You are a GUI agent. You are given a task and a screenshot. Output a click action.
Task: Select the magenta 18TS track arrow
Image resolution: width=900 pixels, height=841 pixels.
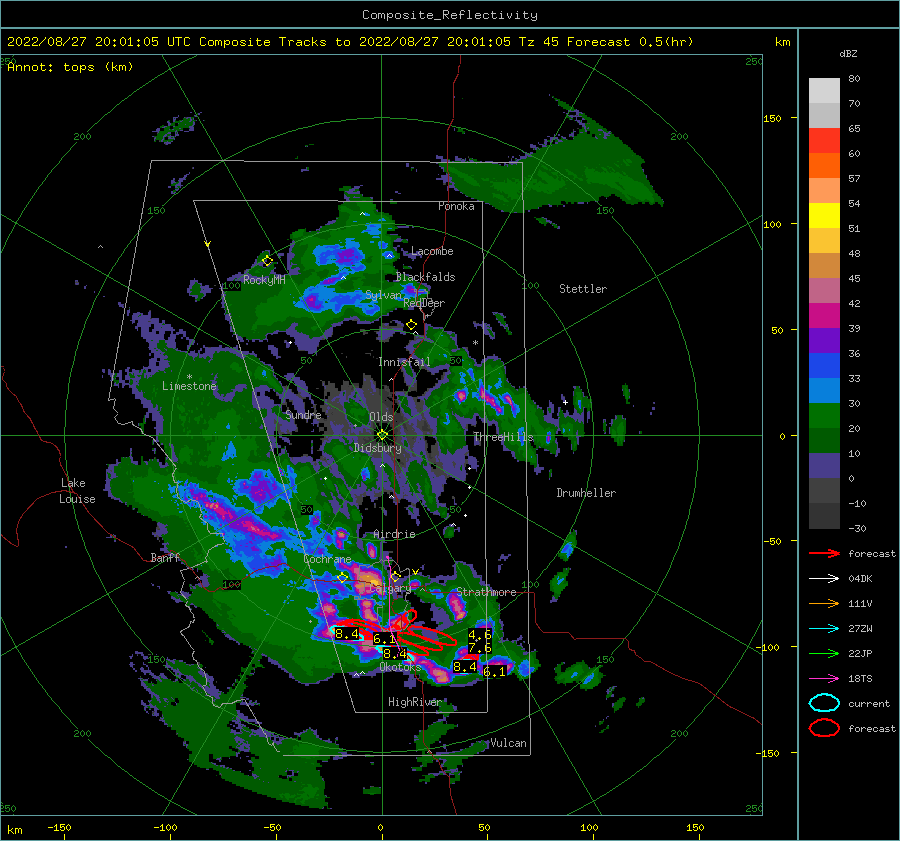(x=824, y=679)
